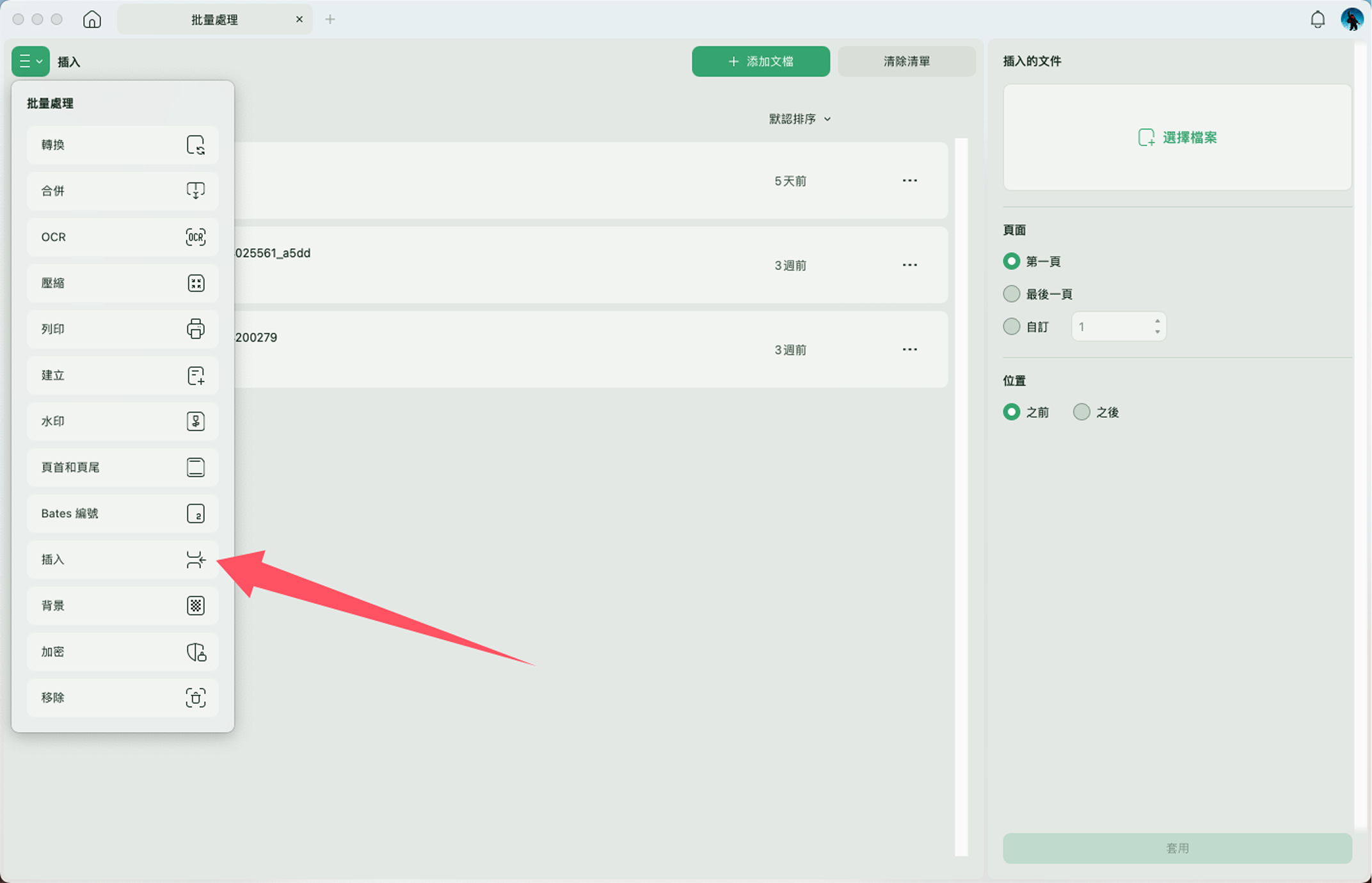Click the 背景 background icon

(x=196, y=605)
